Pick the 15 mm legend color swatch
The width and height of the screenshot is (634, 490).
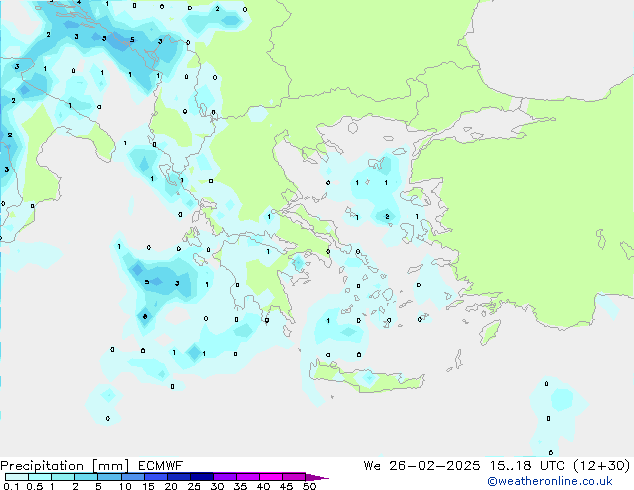pos(156,477)
